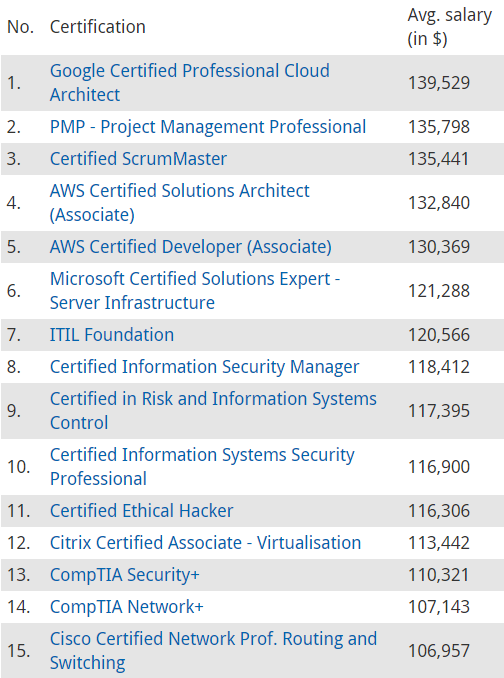Click the Avg. salary column header
Screen dimensions: 504x678
click(450, 27)
